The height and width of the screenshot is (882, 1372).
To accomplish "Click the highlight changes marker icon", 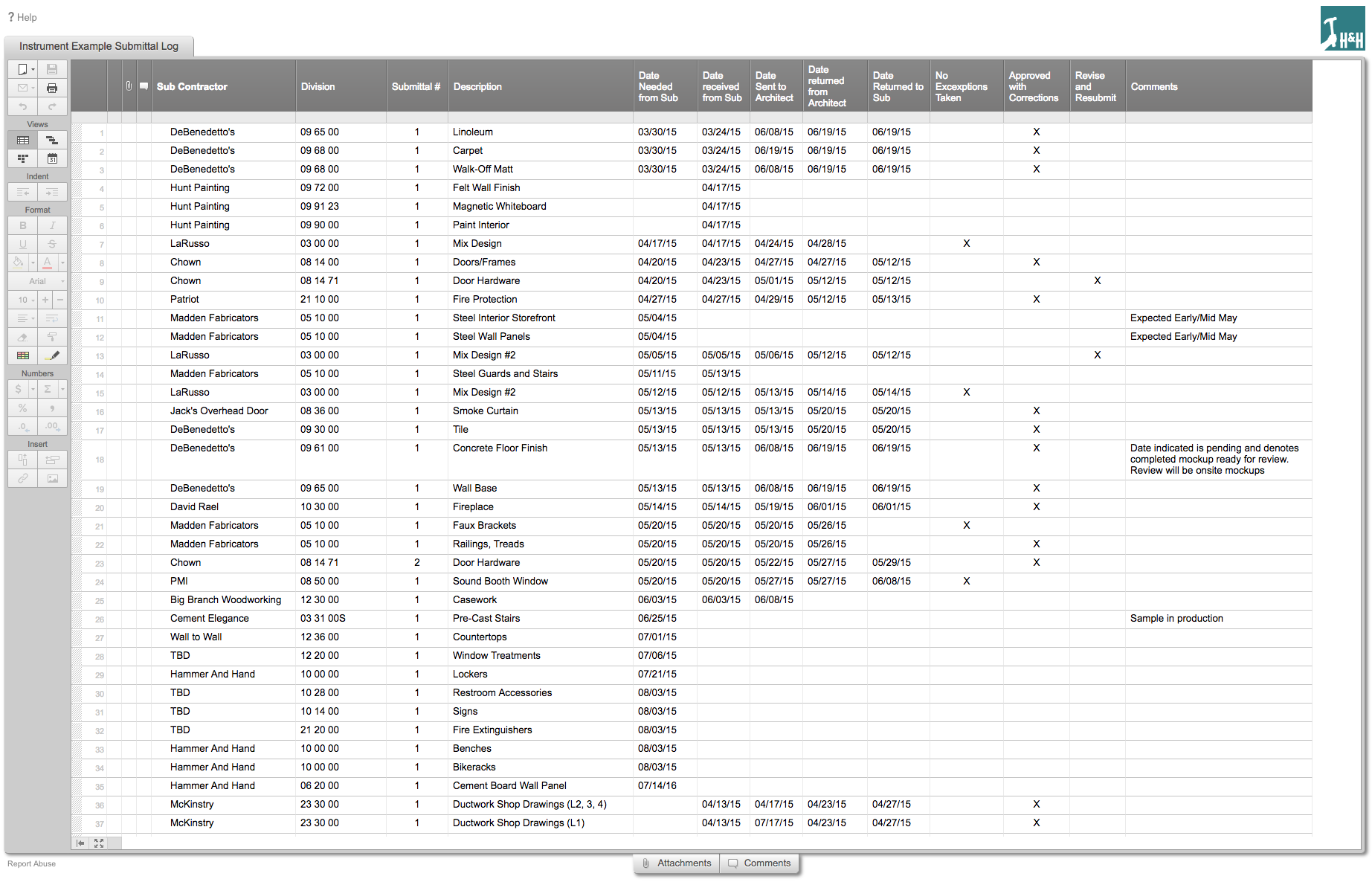I will point(52,355).
